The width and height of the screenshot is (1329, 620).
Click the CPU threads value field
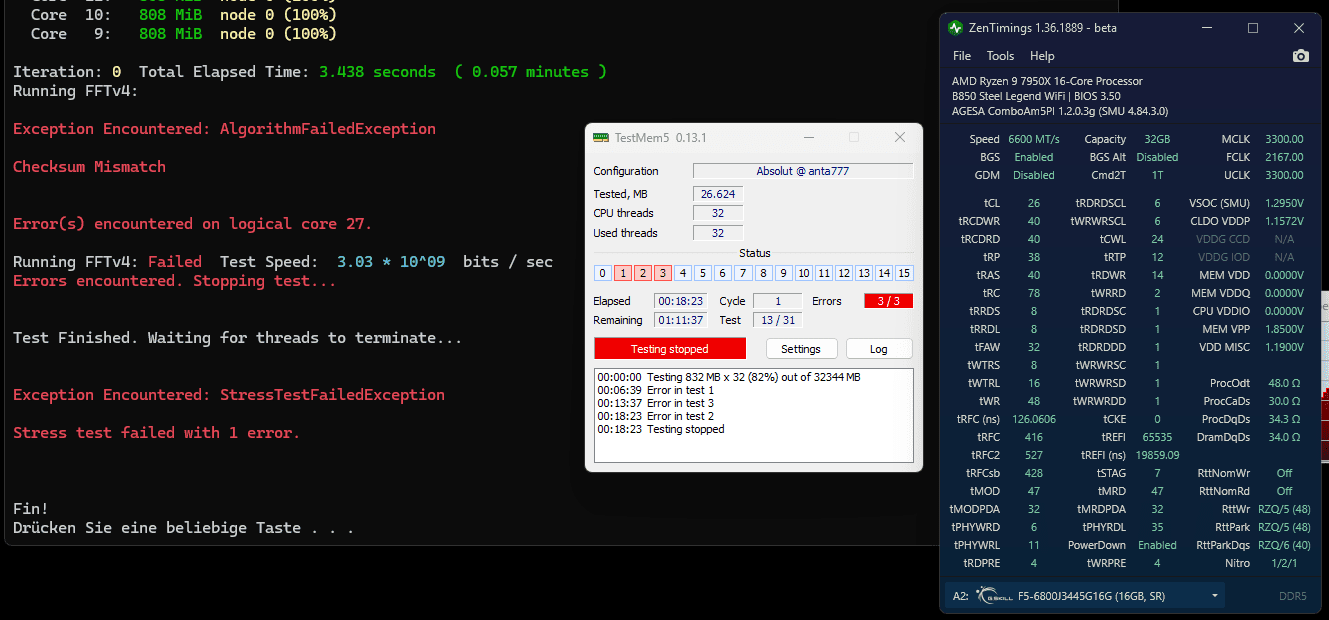(718, 213)
